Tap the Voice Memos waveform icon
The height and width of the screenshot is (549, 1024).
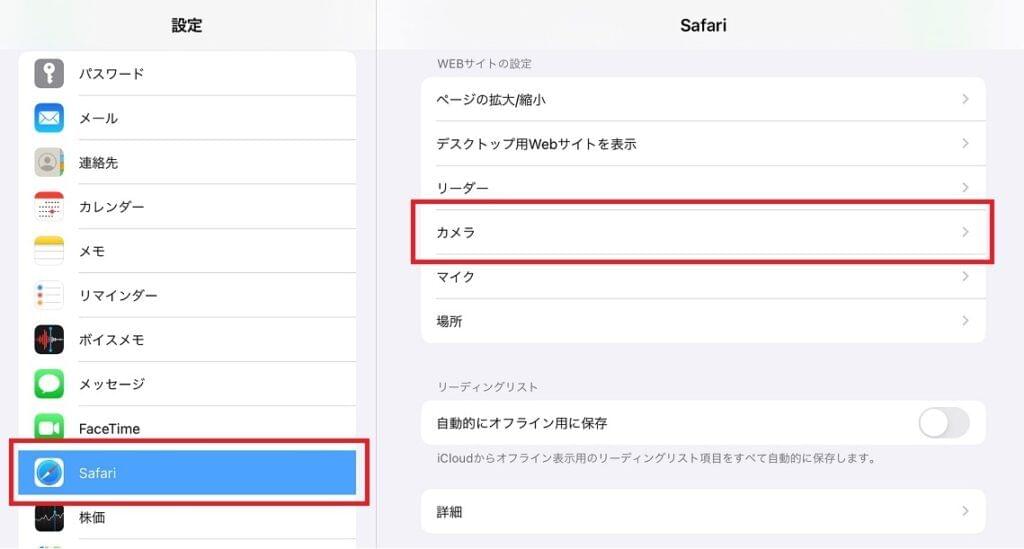(x=49, y=340)
